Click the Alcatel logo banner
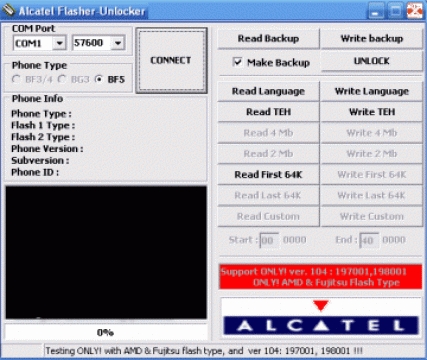427x360 pixels. click(321, 317)
